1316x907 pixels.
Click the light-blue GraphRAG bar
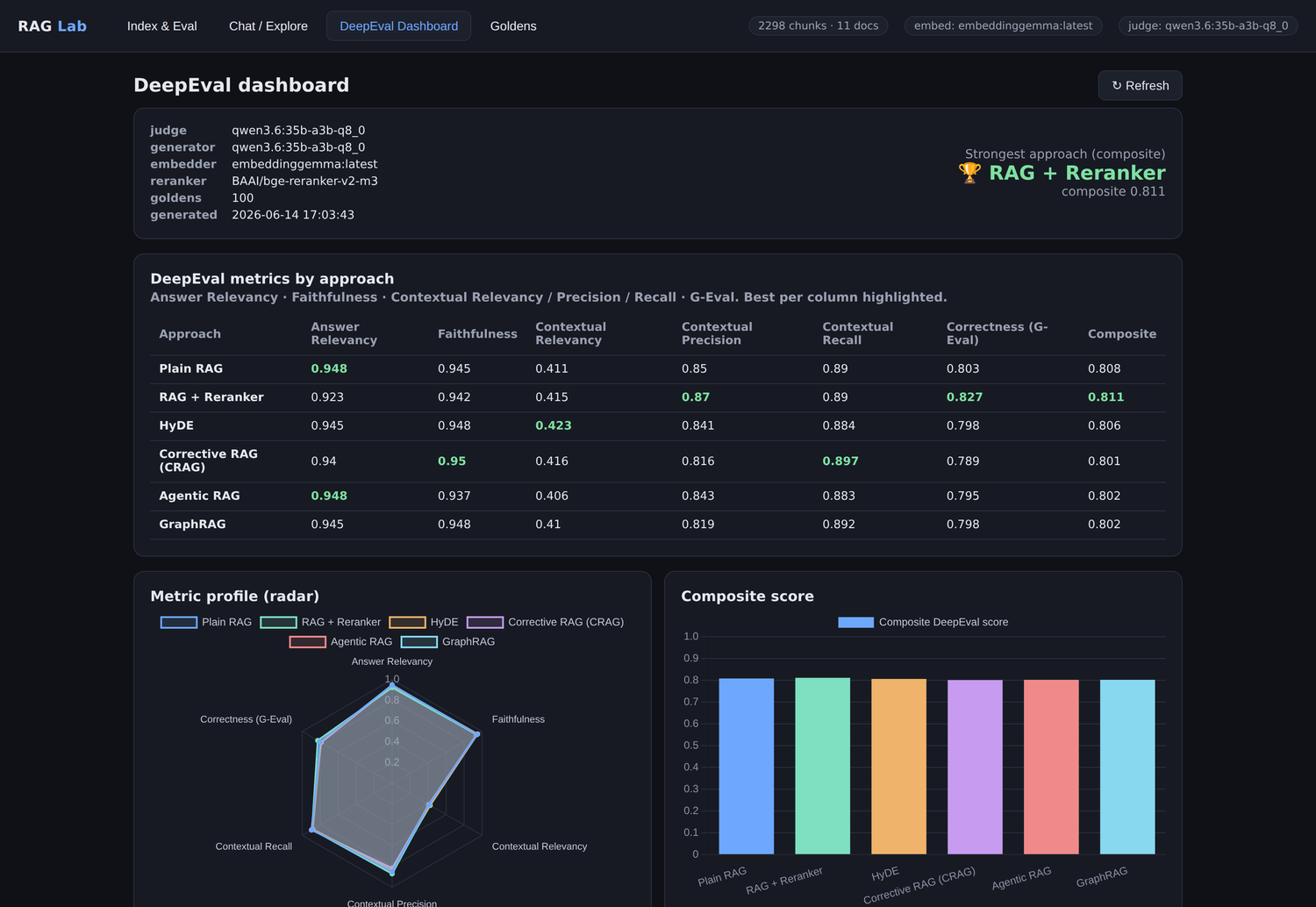click(1127, 767)
